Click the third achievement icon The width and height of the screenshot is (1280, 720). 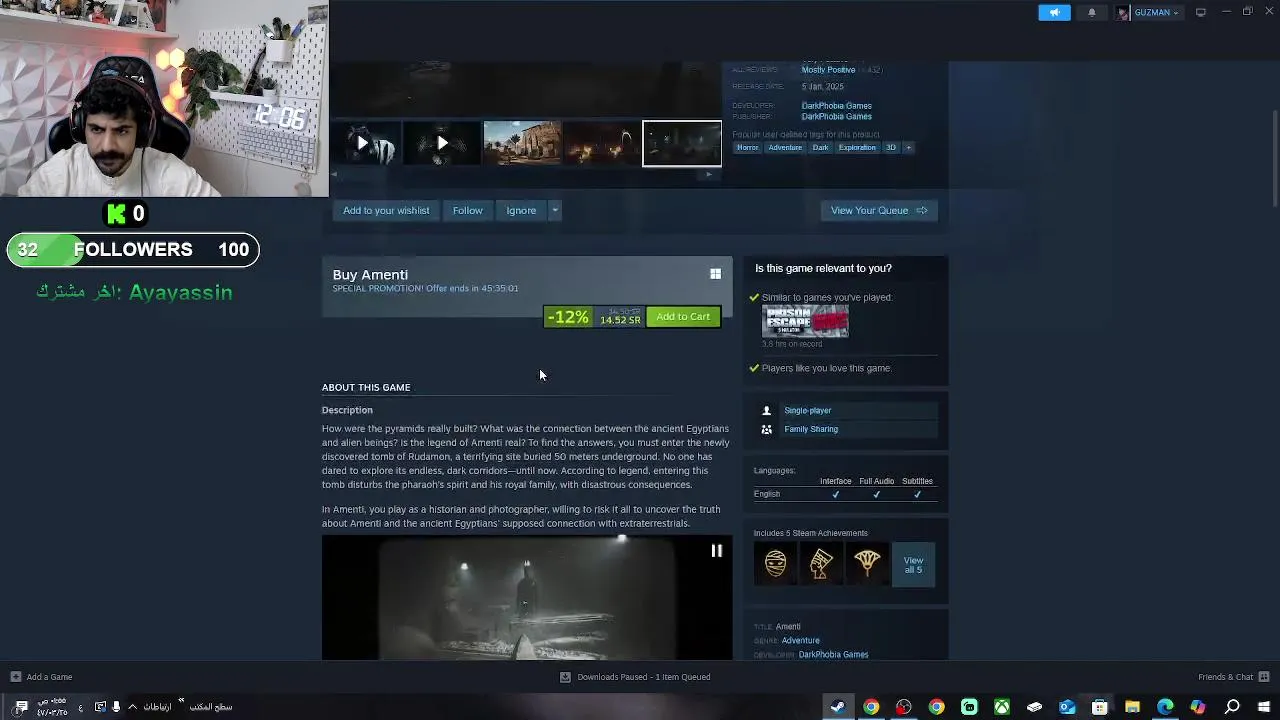(x=867, y=564)
